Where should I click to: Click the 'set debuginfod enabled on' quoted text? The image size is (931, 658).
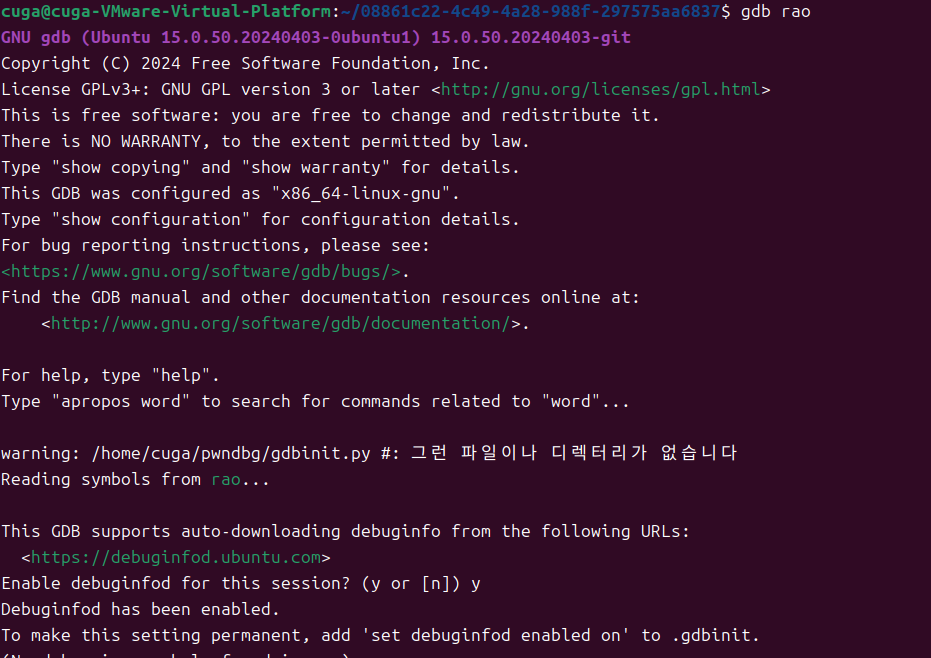pyautogui.click(x=496, y=635)
